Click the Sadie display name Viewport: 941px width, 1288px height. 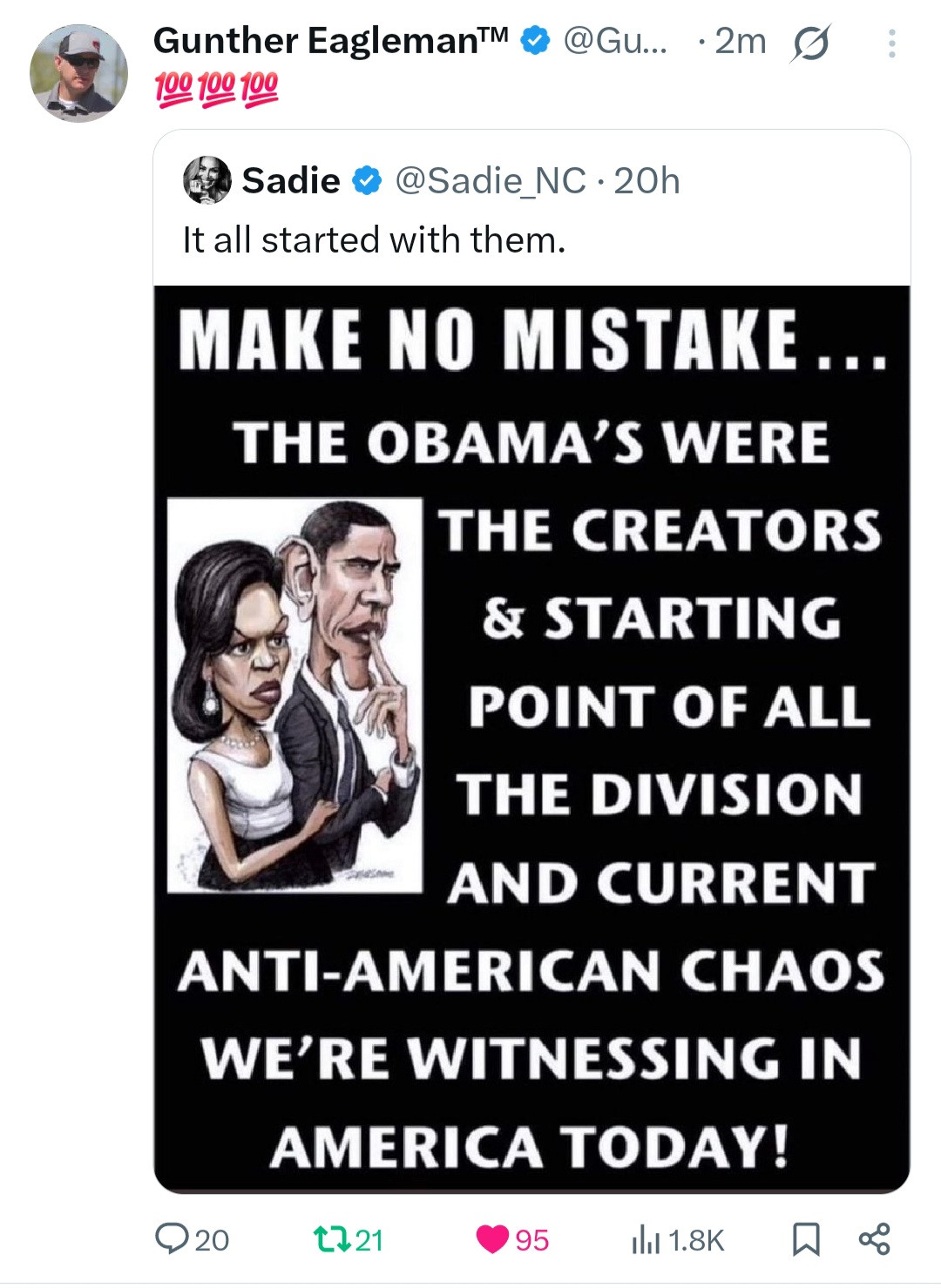click(x=291, y=181)
